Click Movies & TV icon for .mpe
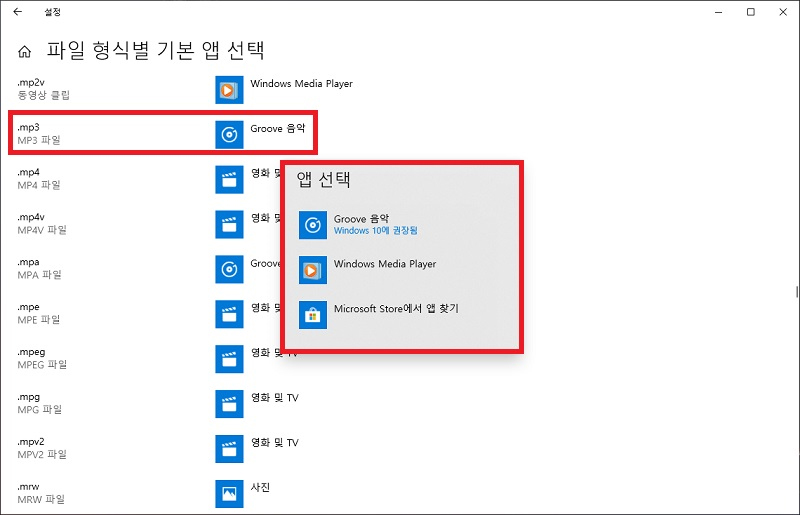 coord(229,314)
